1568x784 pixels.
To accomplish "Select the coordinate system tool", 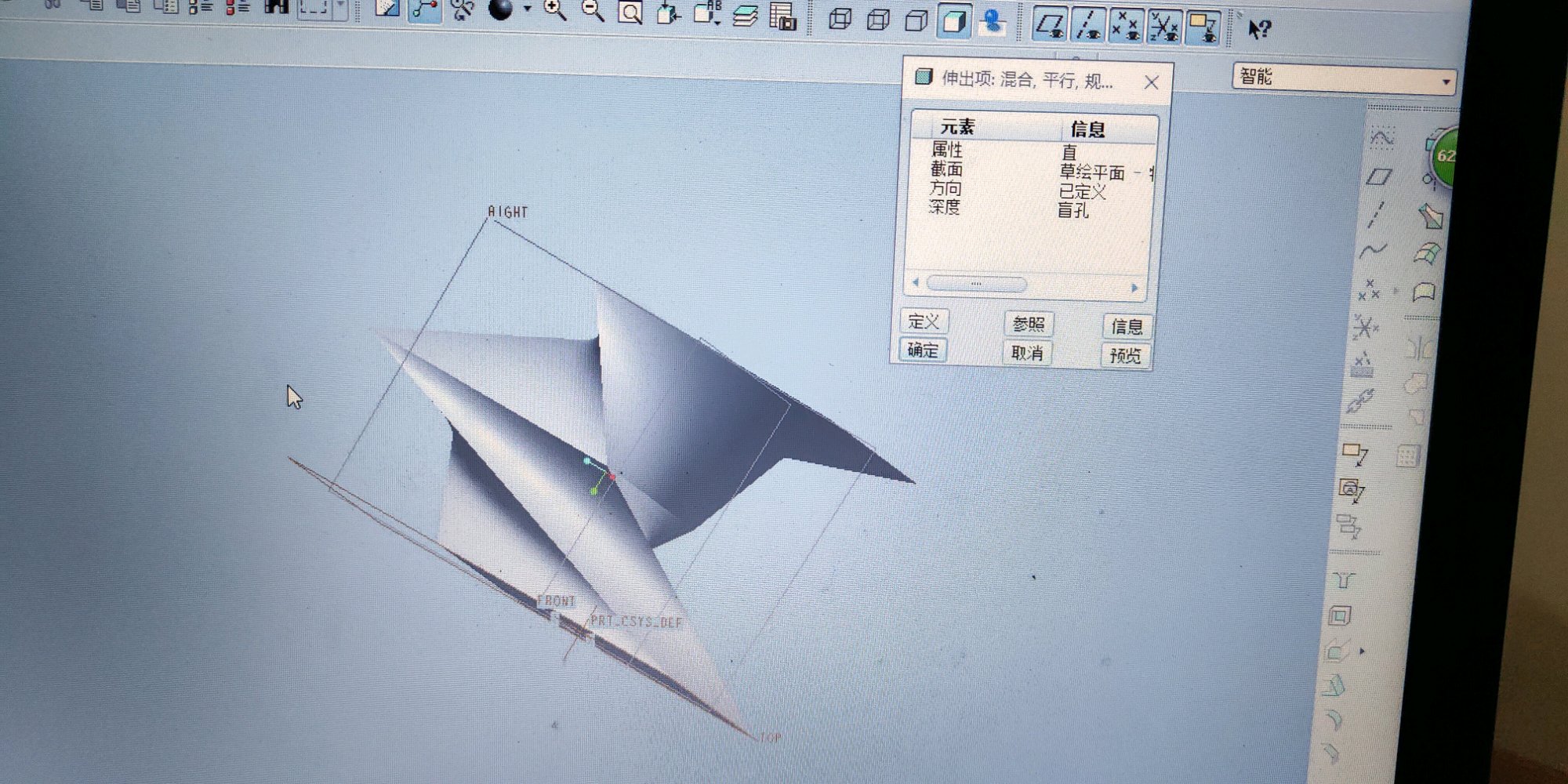I will (x=1366, y=327).
